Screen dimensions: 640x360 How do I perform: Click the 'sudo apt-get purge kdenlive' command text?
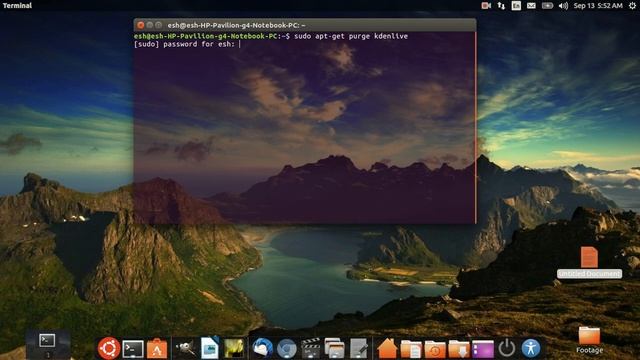(x=351, y=36)
